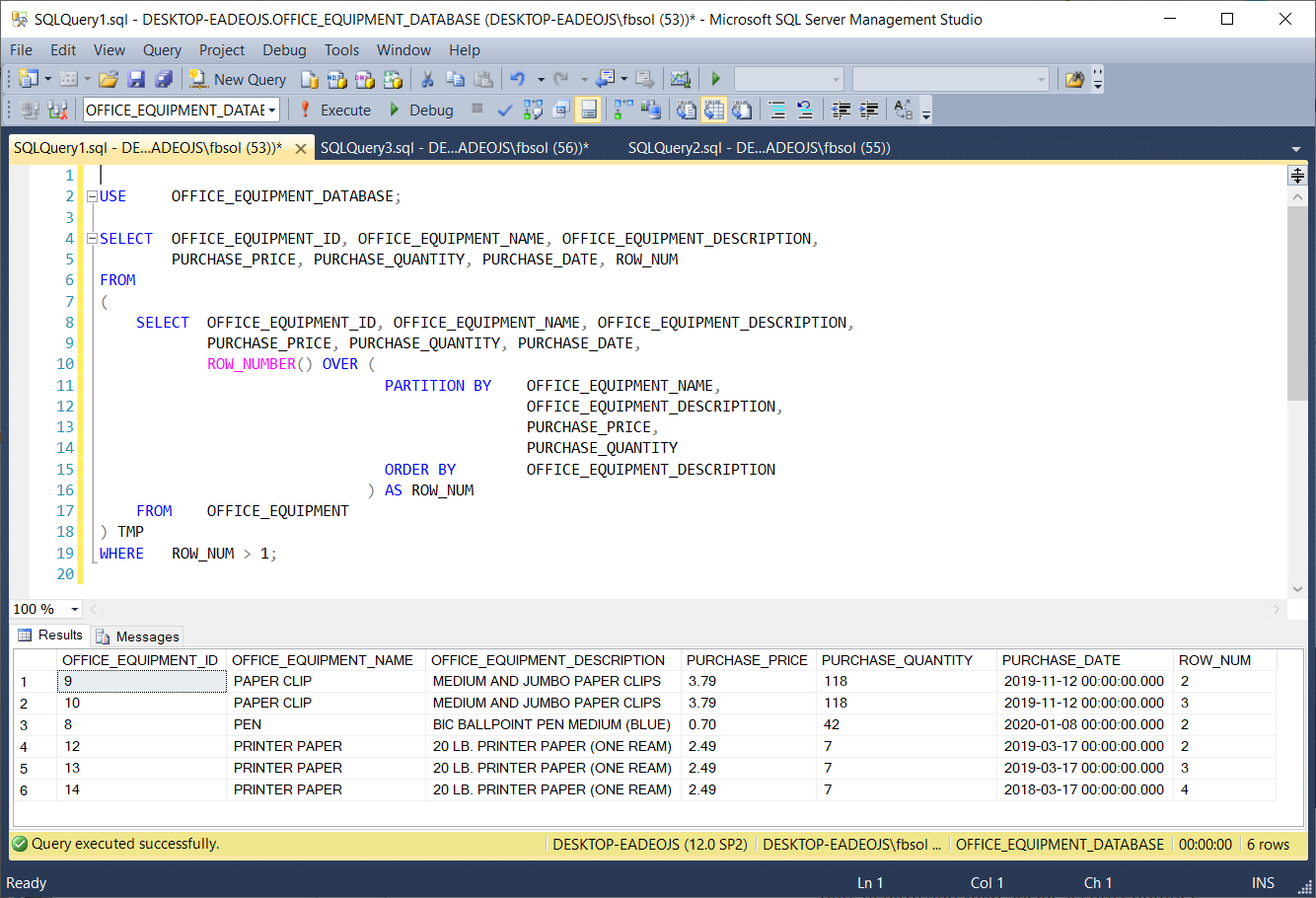Click the Undo arrow icon
1316x898 pixels.
pyautogui.click(x=518, y=79)
